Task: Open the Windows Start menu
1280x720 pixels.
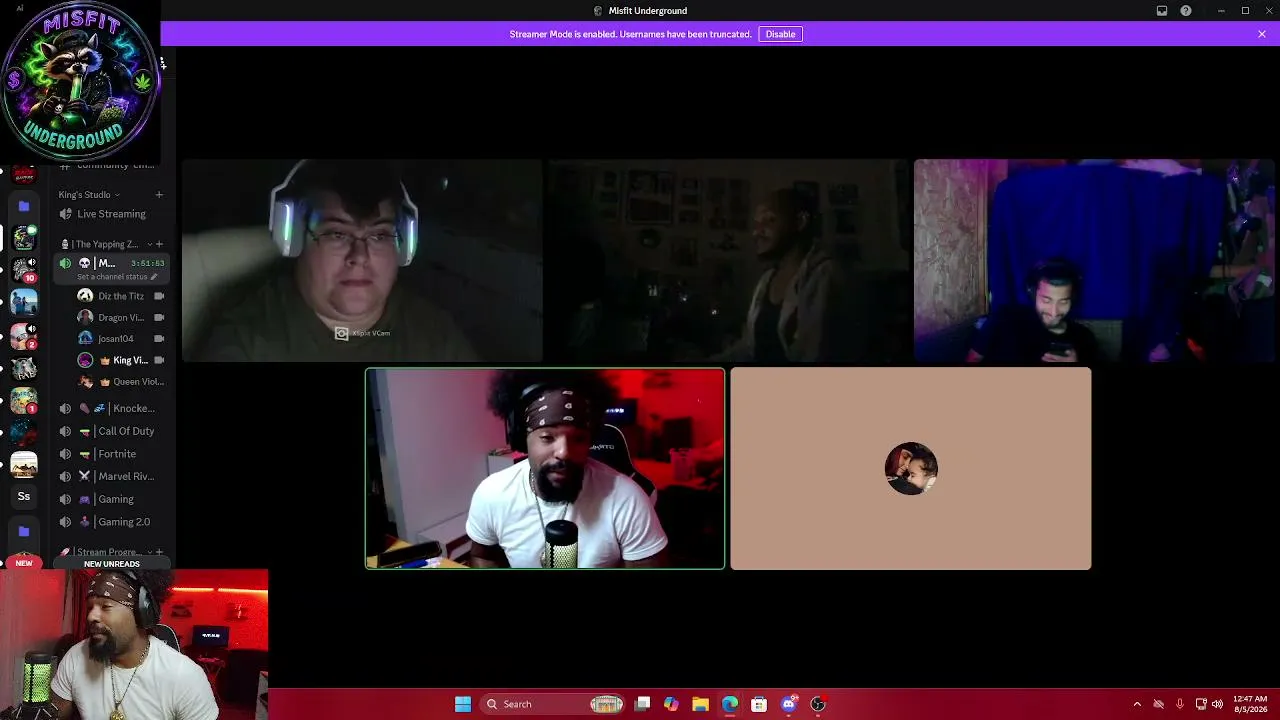Action: point(463,704)
